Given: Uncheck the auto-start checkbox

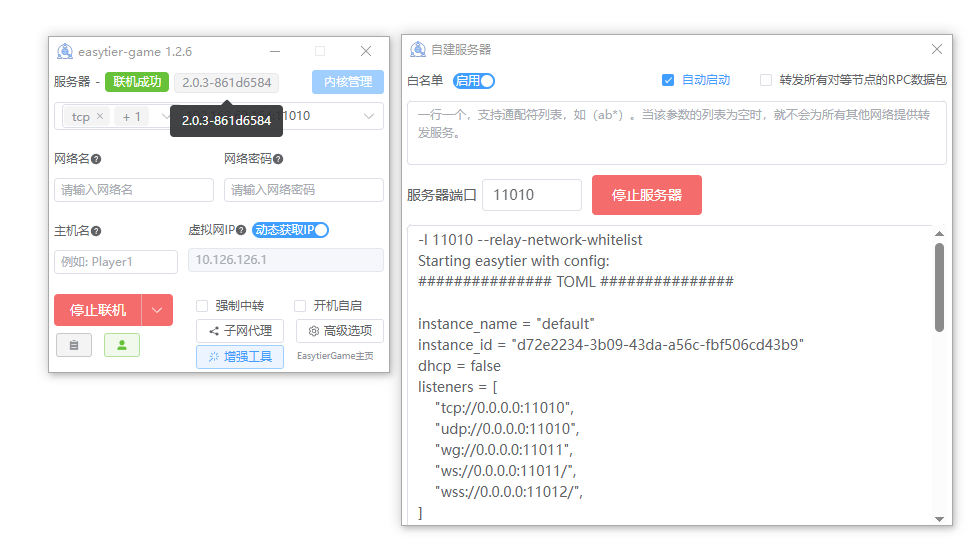Looking at the screenshot, I should point(668,80).
